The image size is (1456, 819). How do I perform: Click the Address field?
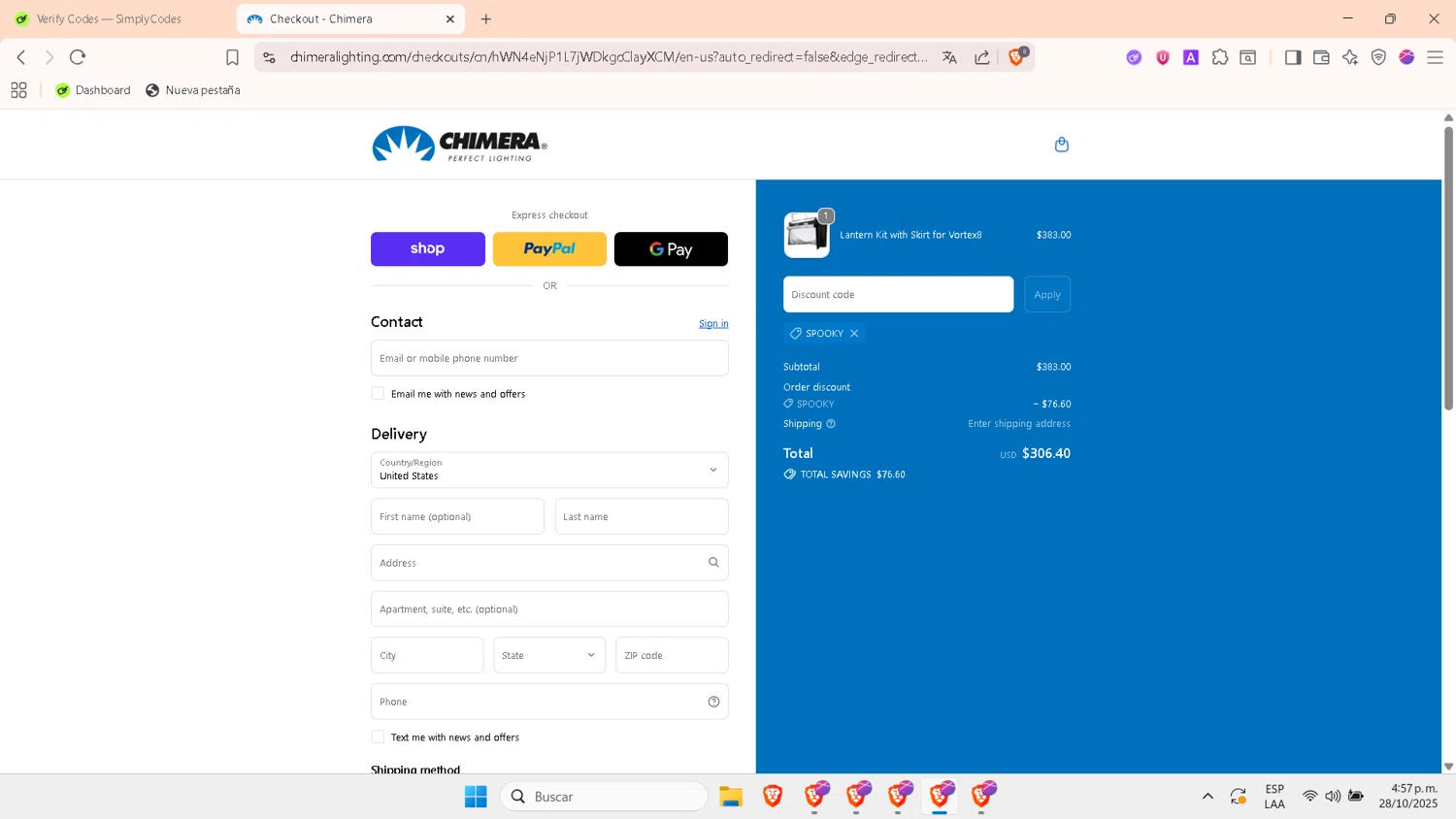(x=549, y=563)
